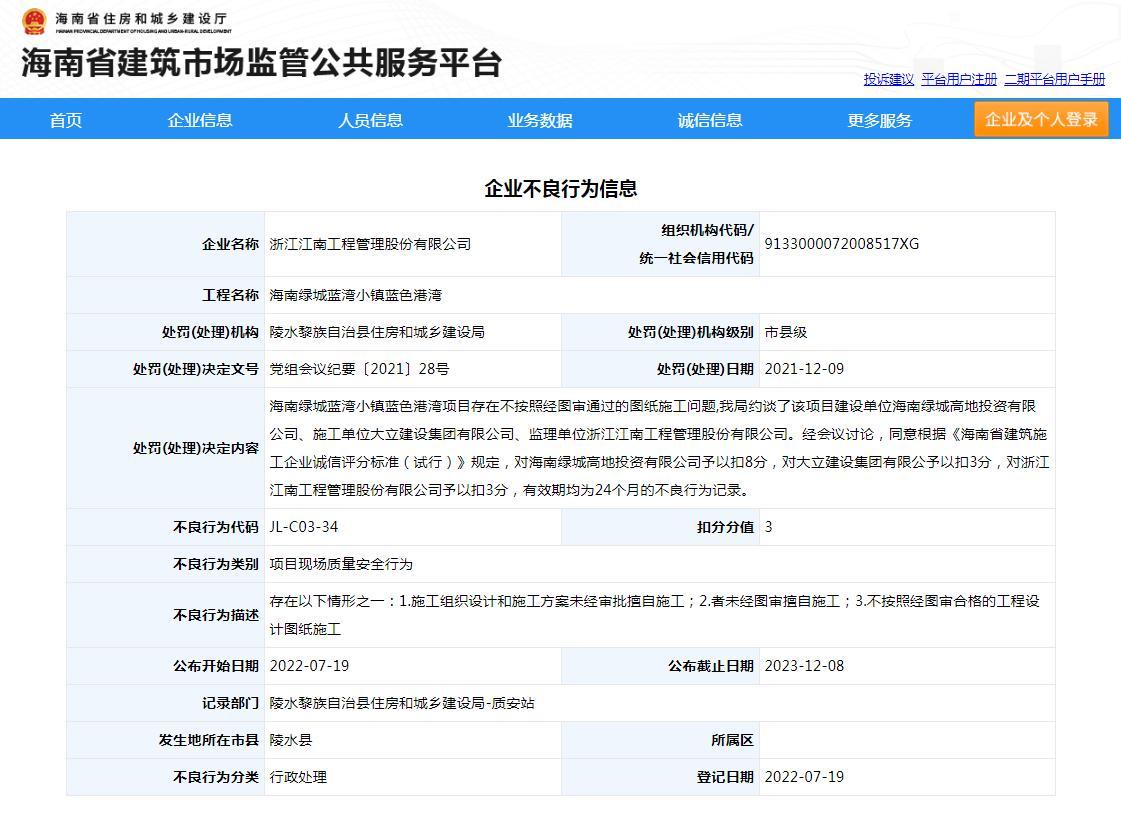Image resolution: width=1121 pixels, height=832 pixels.
Task: Select company name 浙江江南工程管理股份有限公司
Action: [x=370, y=244]
